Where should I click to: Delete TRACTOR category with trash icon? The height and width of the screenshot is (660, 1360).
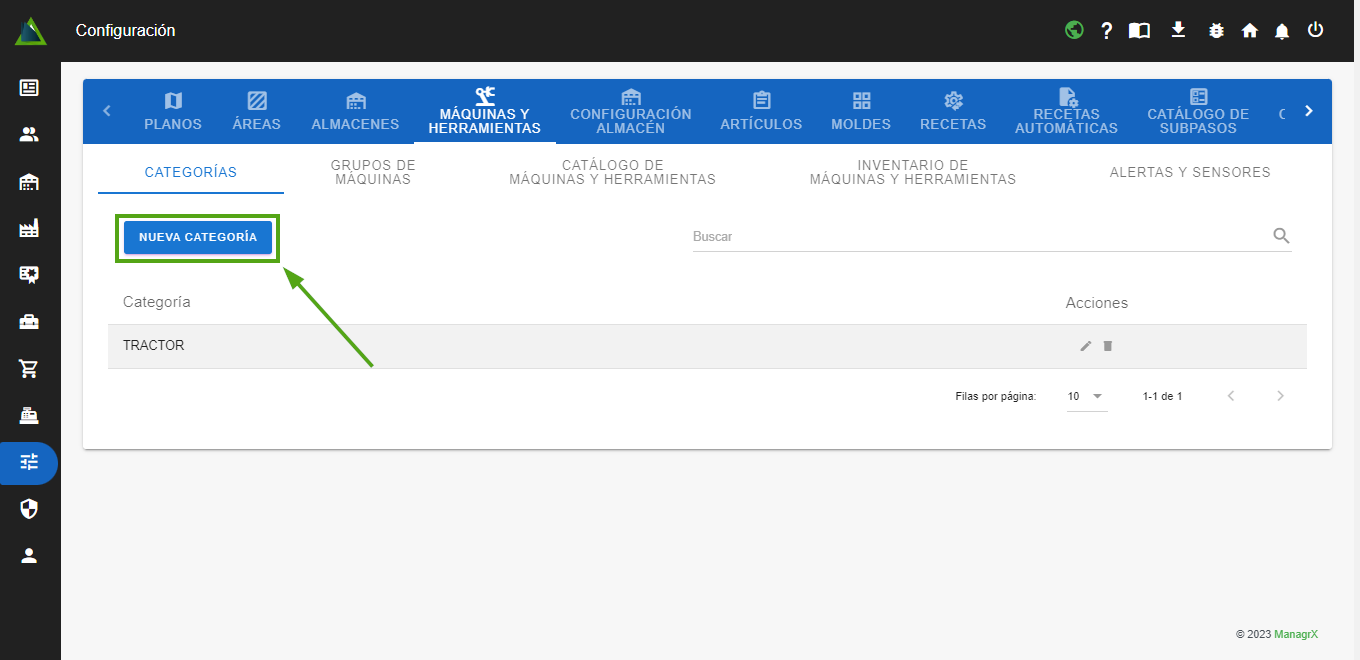click(1107, 346)
